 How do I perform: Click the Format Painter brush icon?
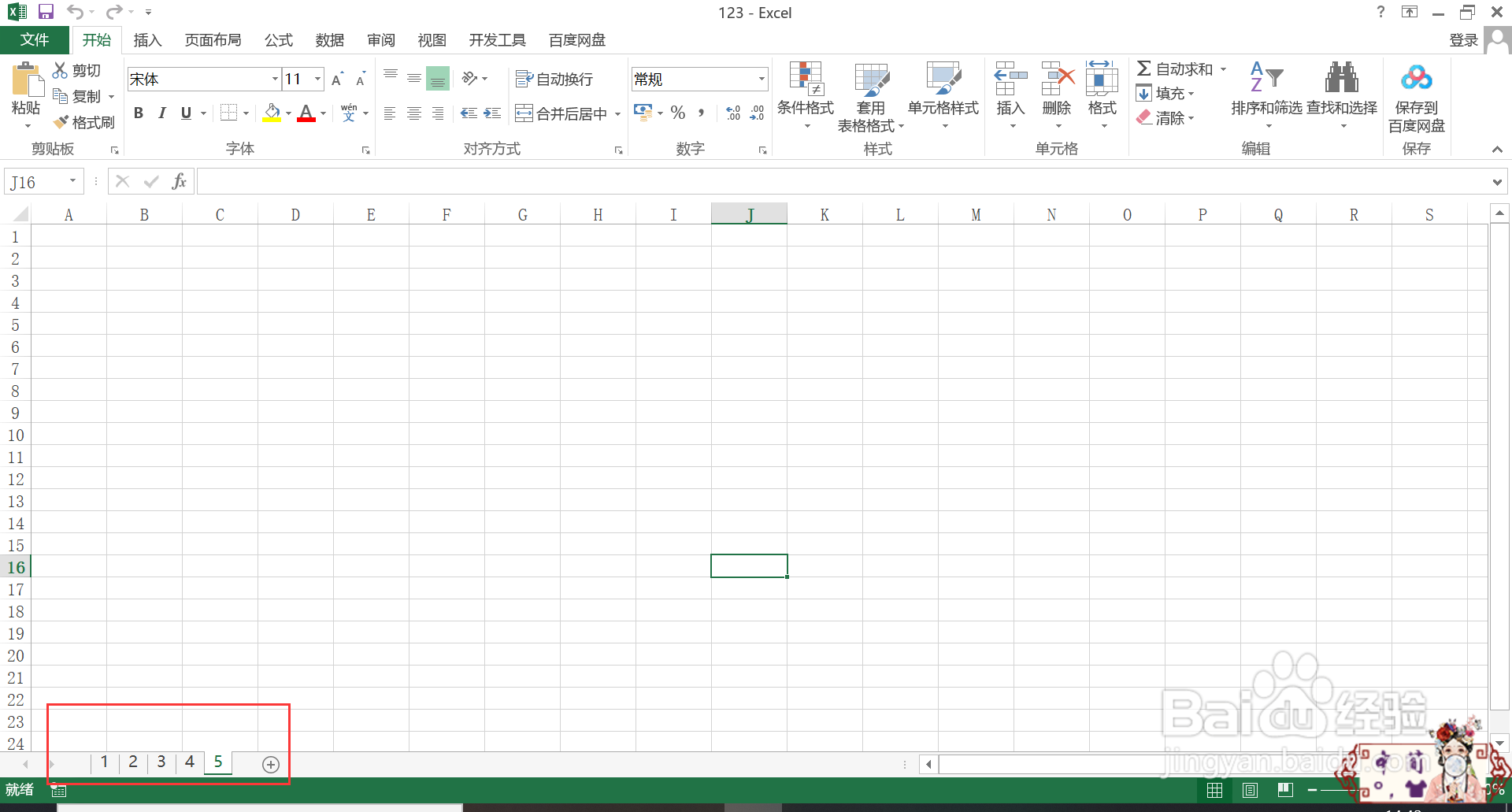(61, 122)
